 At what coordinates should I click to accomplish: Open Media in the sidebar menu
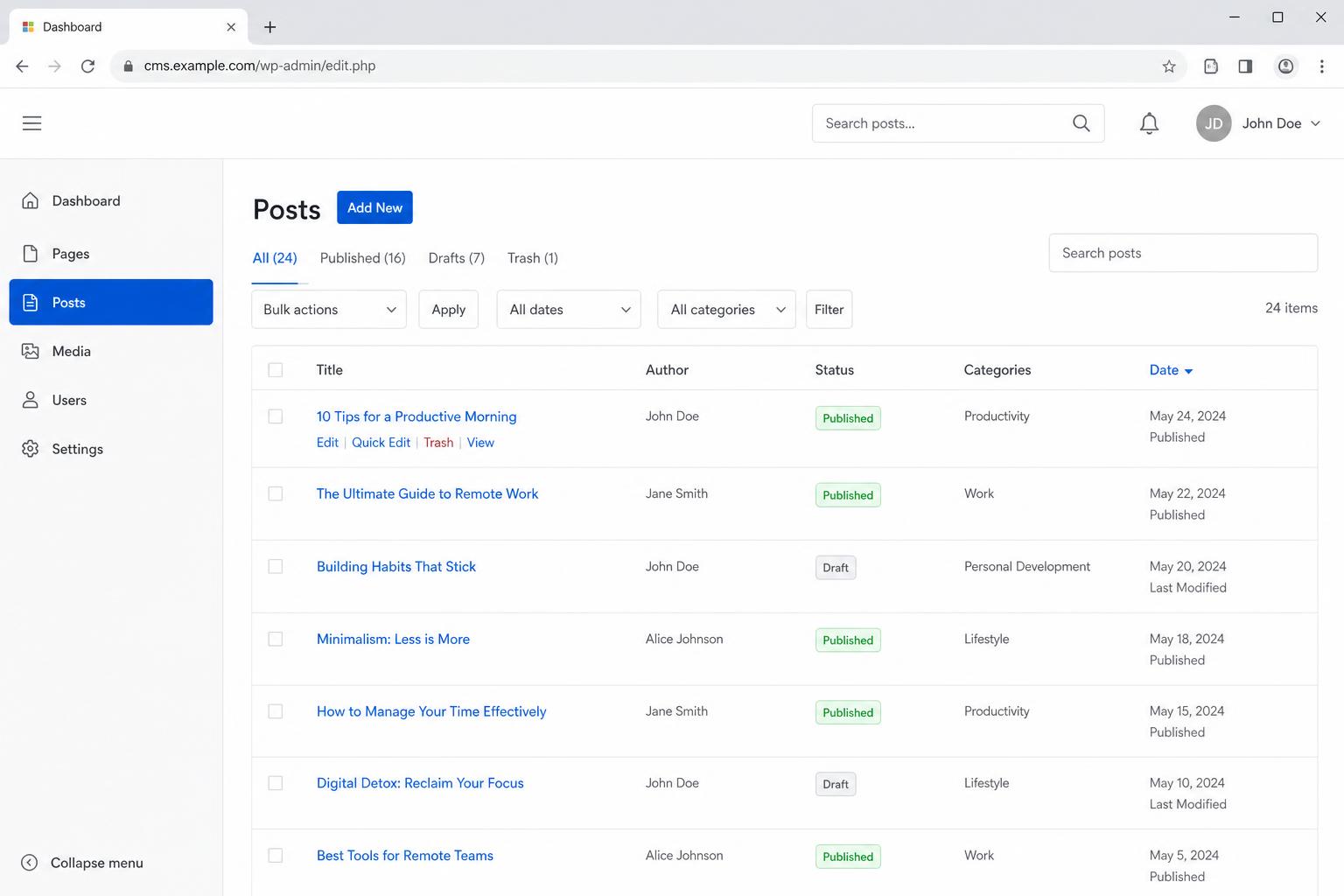click(111, 351)
